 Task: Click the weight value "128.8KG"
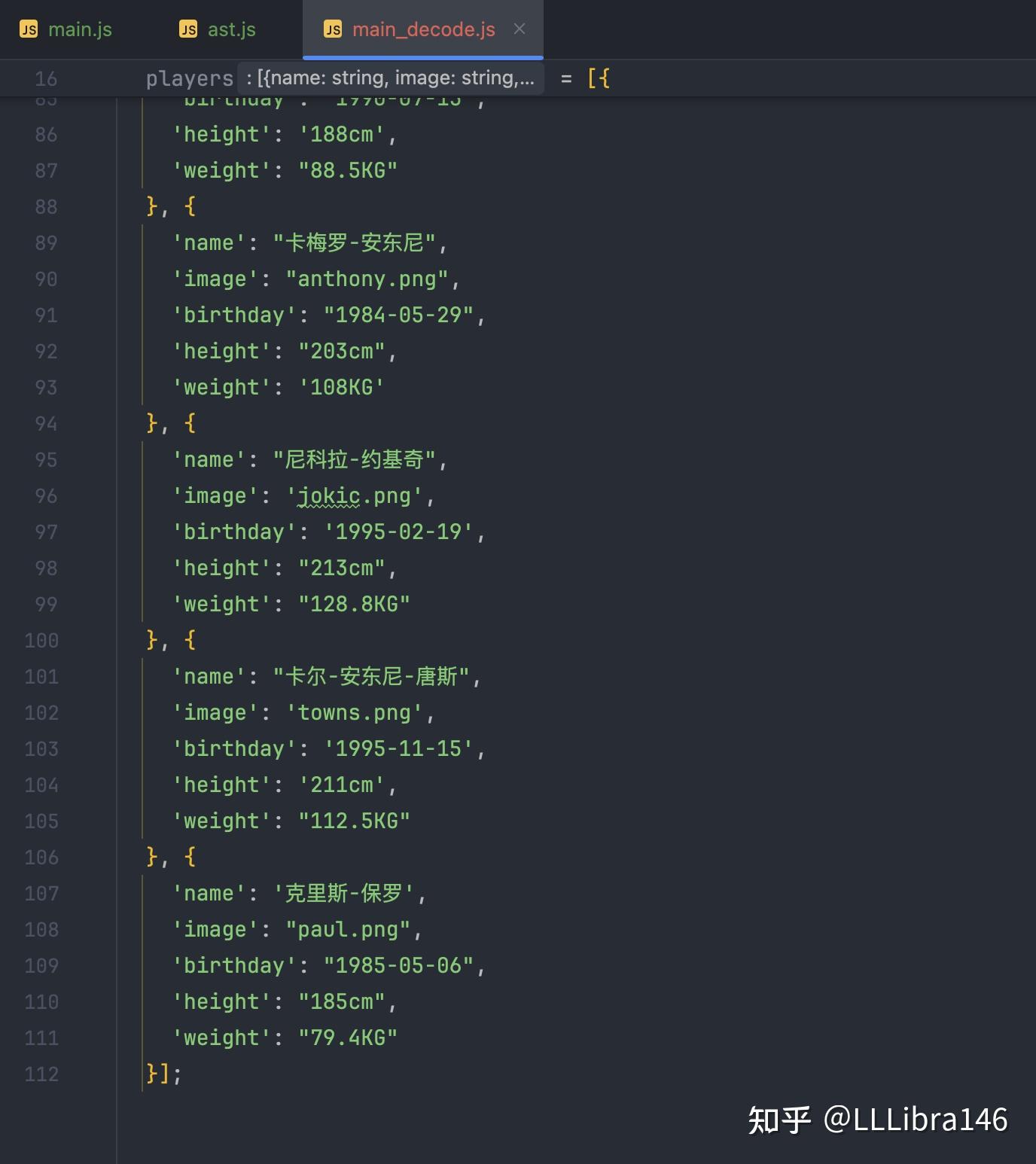pos(354,603)
